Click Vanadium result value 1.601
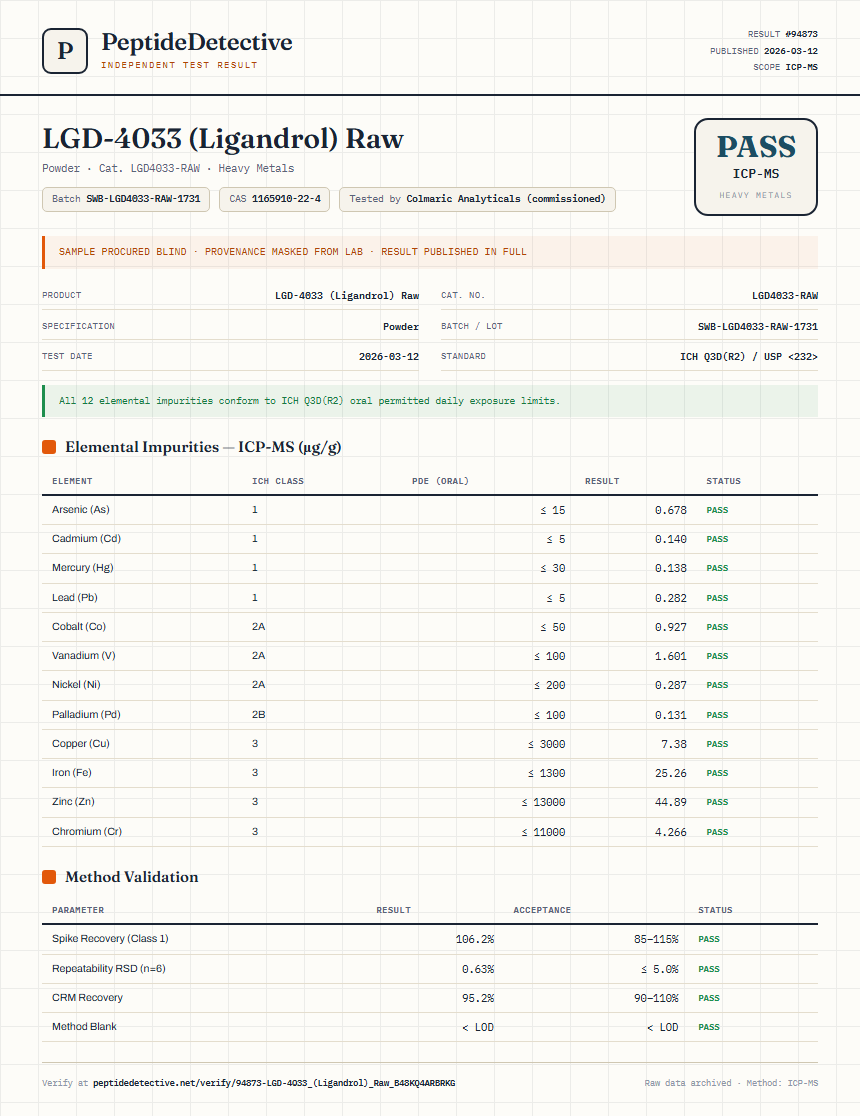This screenshot has height=1116, width=860. click(671, 656)
